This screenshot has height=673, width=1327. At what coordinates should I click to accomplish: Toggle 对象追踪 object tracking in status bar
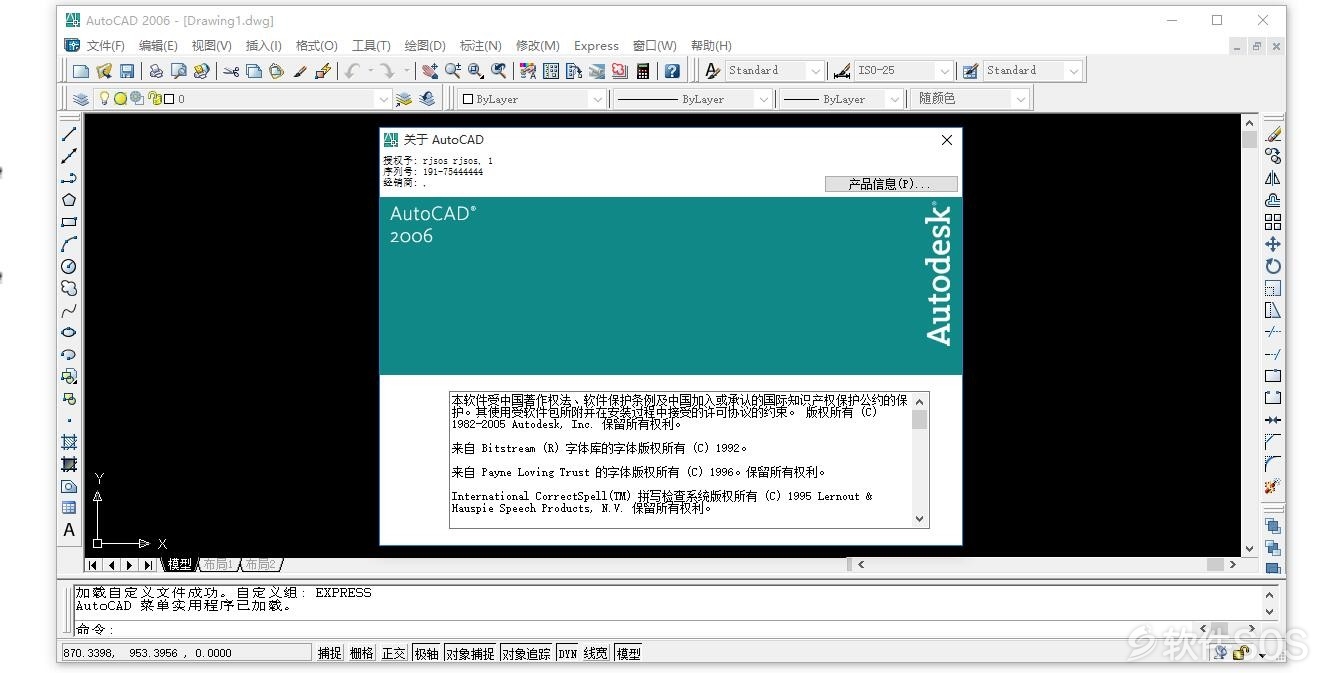coord(526,653)
